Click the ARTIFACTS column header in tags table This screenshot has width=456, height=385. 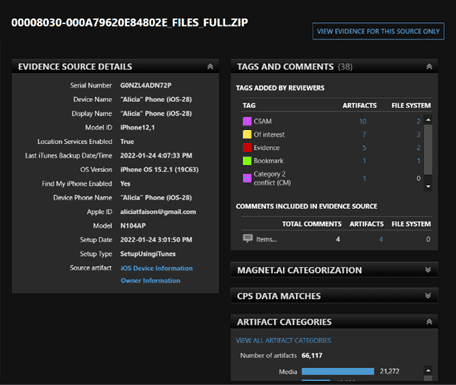tap(359, 106)
